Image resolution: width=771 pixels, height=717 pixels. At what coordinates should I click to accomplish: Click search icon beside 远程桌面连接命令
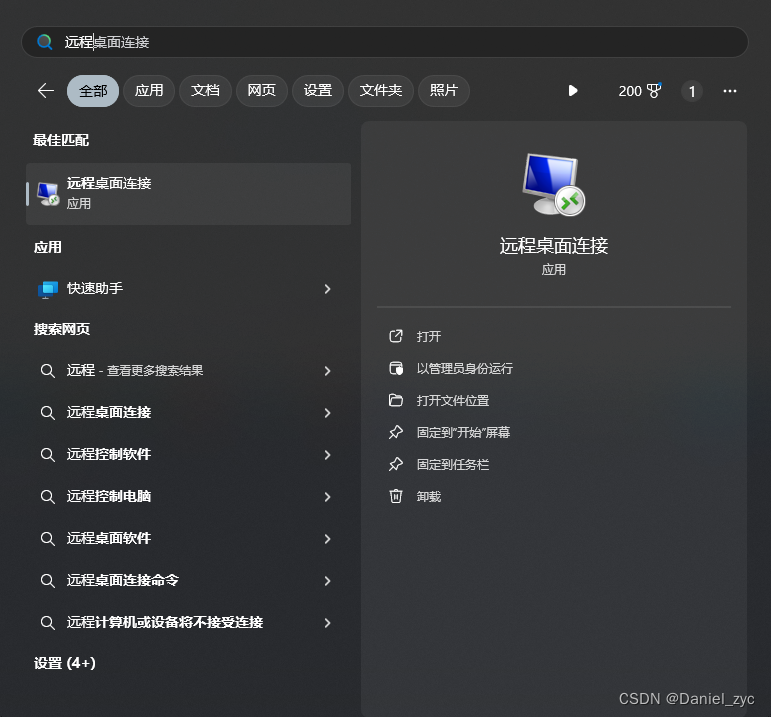[x=47, y=581]
